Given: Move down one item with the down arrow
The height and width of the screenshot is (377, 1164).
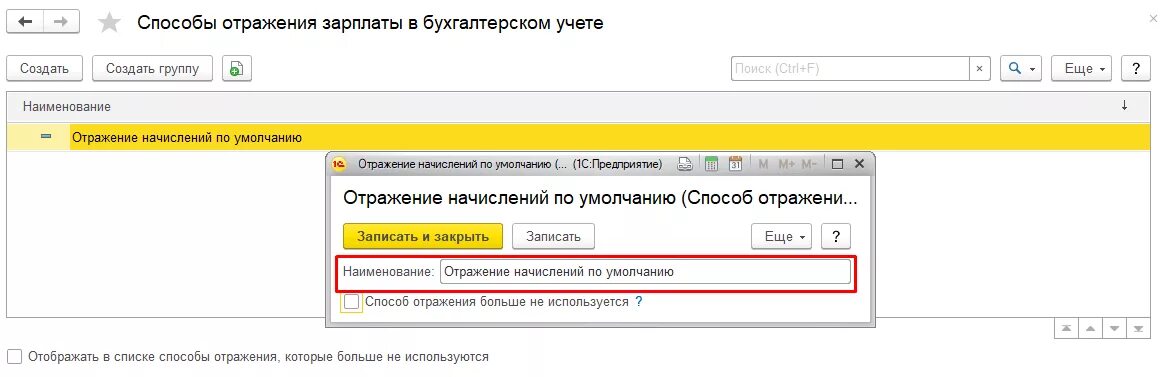Looking at the screenshot, I should pos(1114,328).
